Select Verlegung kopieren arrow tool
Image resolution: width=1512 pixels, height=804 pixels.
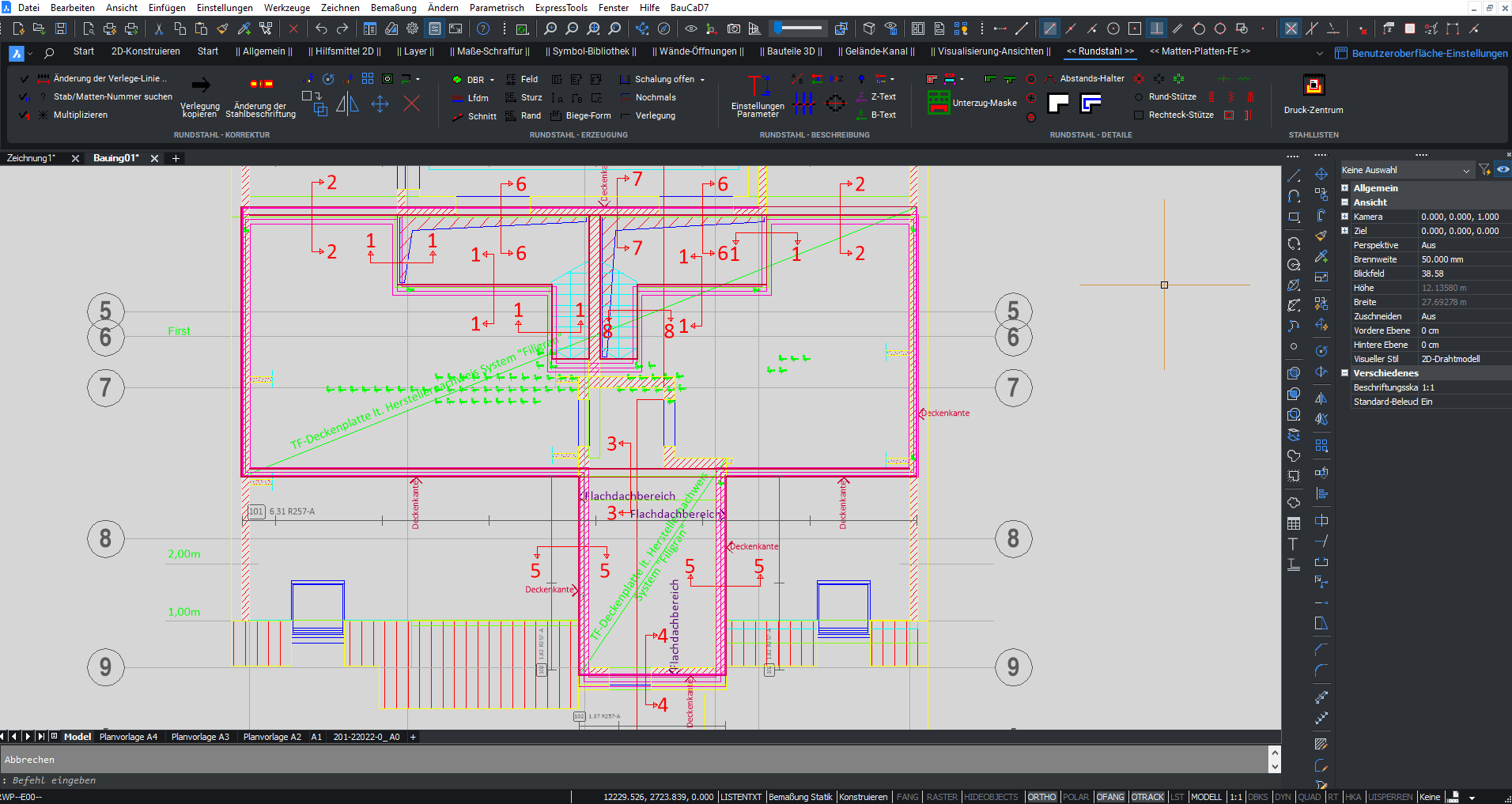201,85
